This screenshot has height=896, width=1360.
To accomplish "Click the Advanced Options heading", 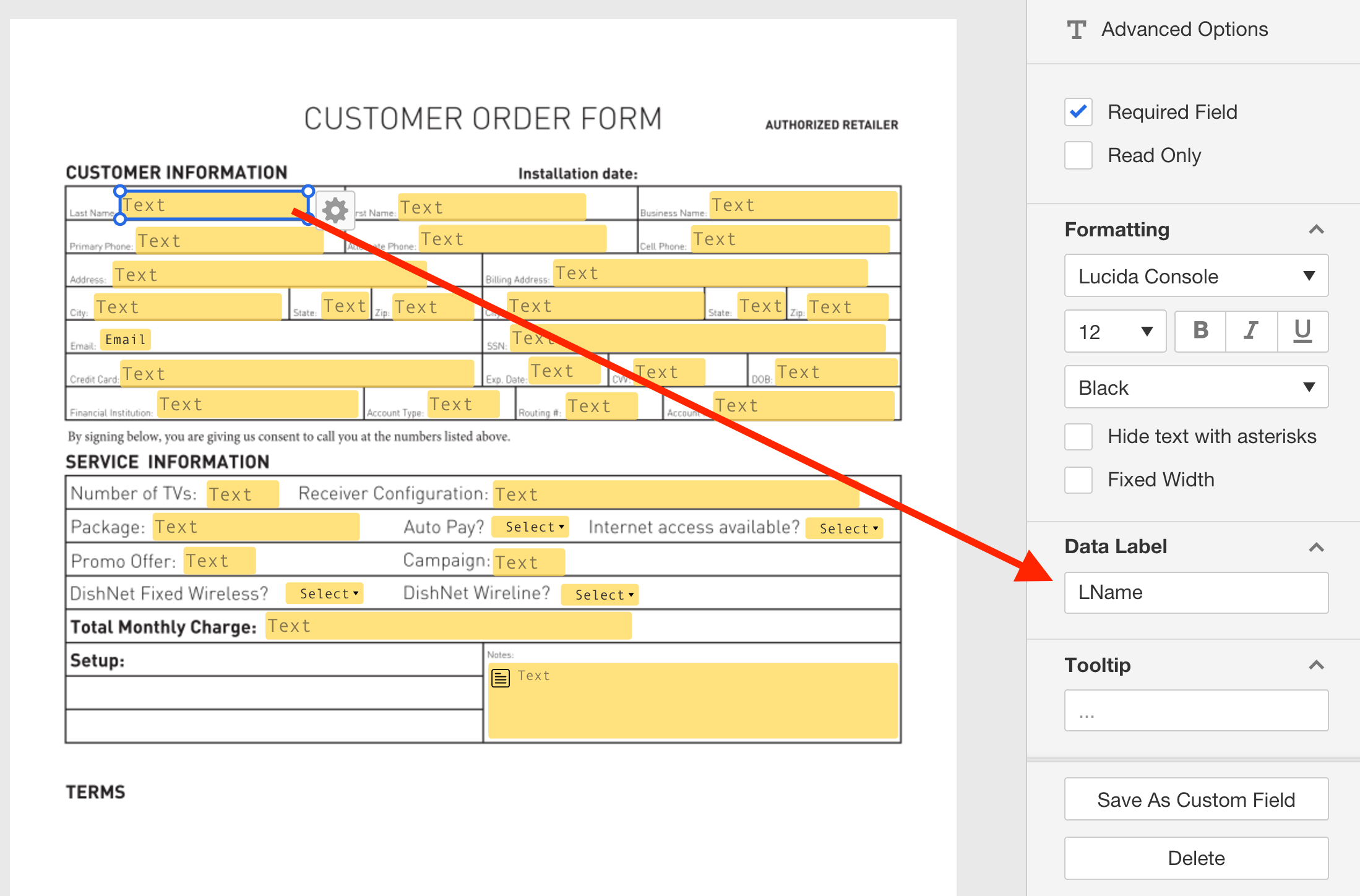I will (1184, 29).
